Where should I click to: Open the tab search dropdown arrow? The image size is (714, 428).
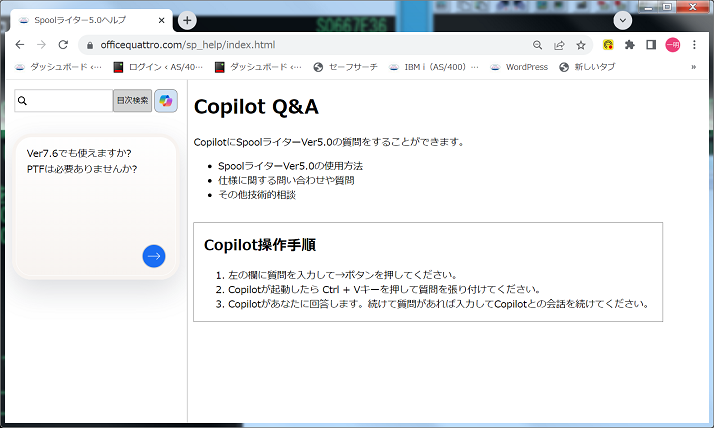click(623, 20)
